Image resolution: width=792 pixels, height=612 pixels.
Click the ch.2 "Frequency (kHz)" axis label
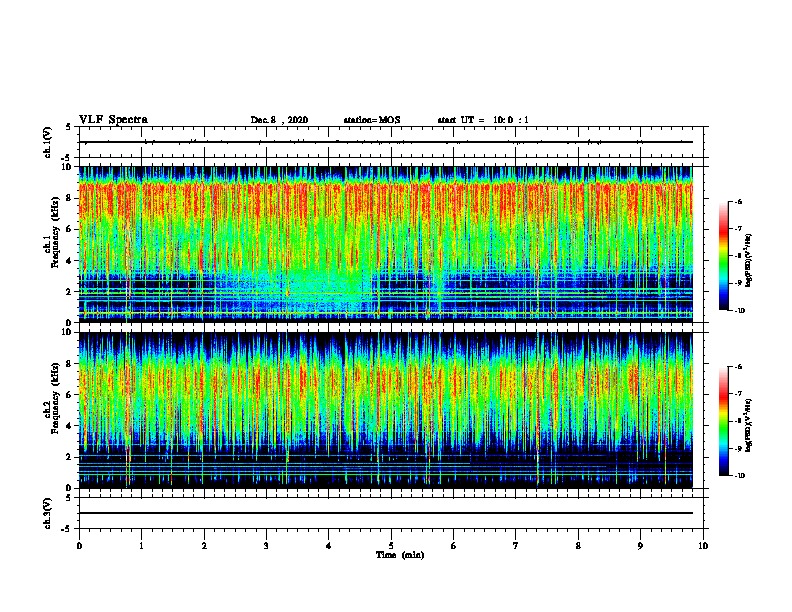point(55,398)
